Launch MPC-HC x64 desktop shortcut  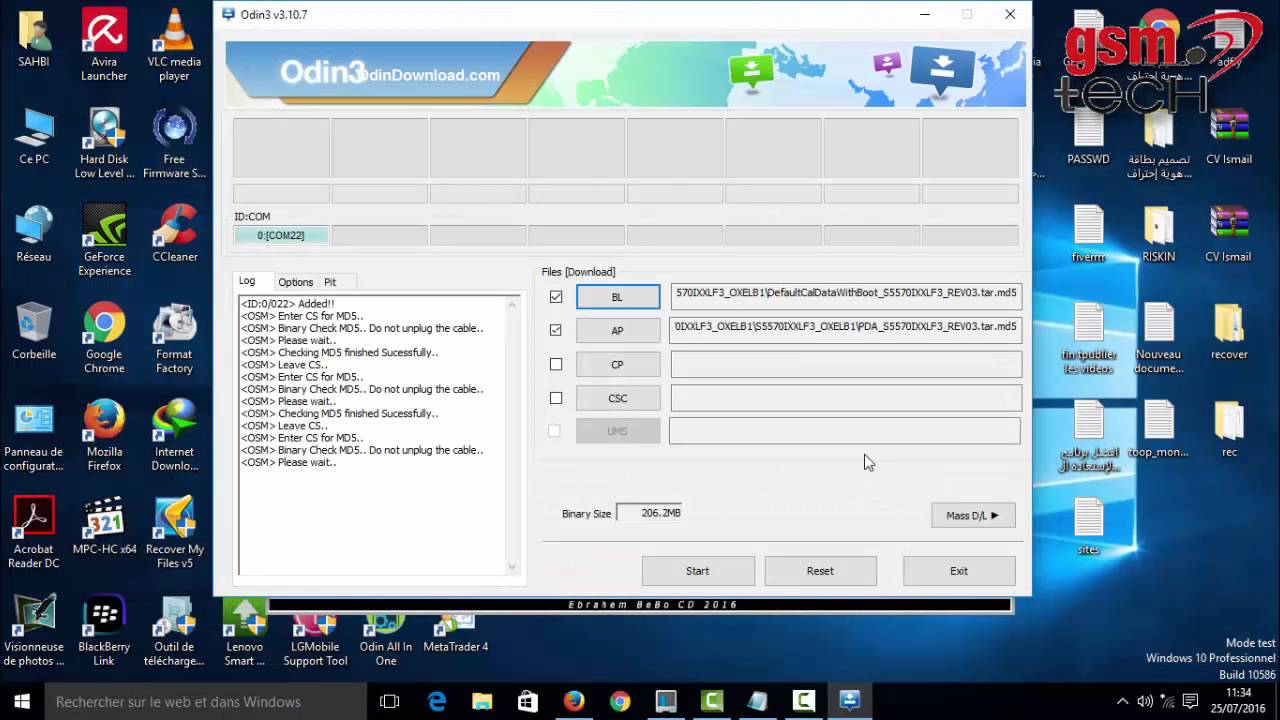coord(104,527)
